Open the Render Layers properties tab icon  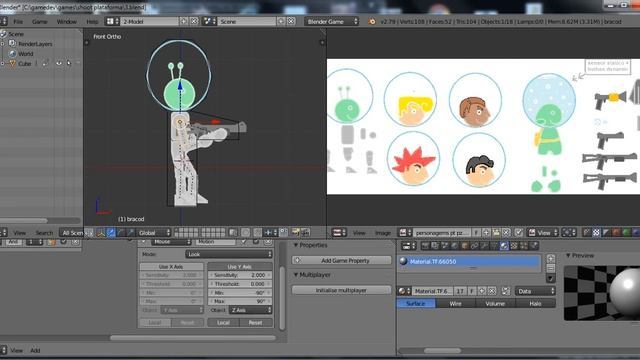[435, 246]
